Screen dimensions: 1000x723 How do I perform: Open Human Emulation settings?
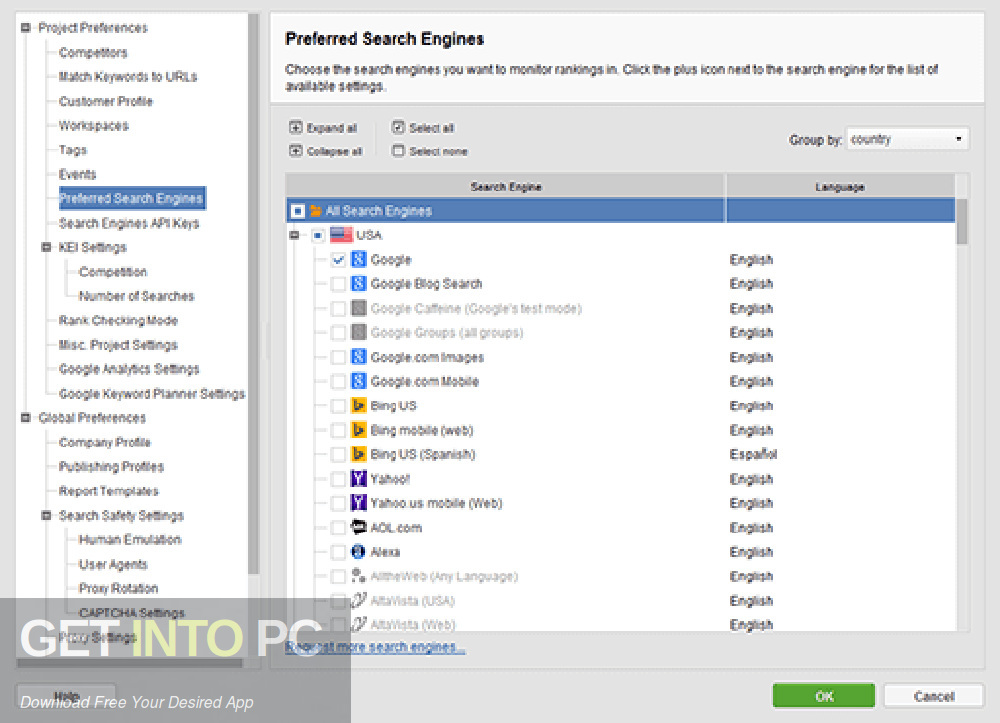pyautogui.click(x=130, y=539)
